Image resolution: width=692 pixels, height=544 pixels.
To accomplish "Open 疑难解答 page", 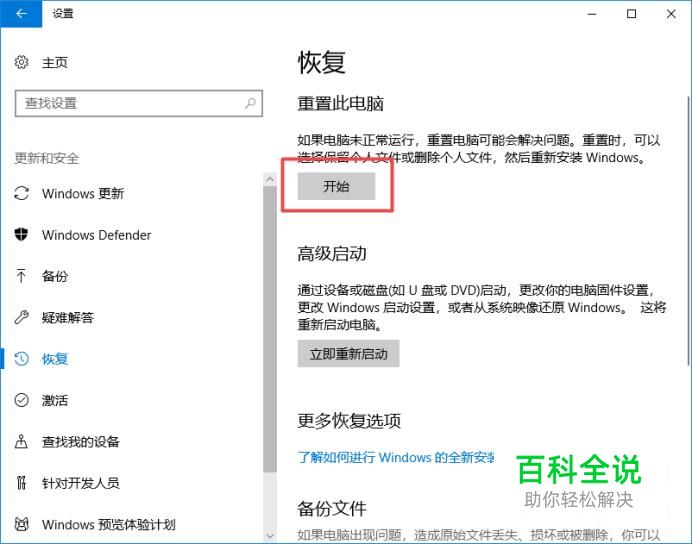I will click(x=68, y=317).
